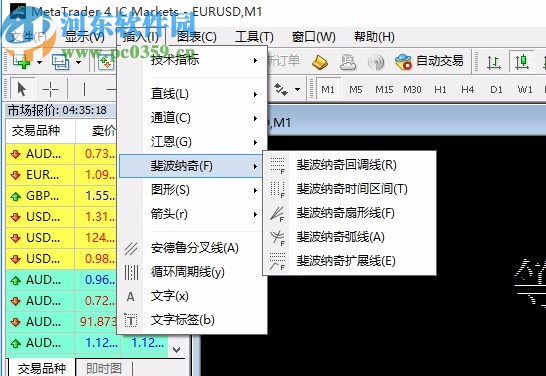
Task: Click the text label T icon
Action: pos(131,321)
